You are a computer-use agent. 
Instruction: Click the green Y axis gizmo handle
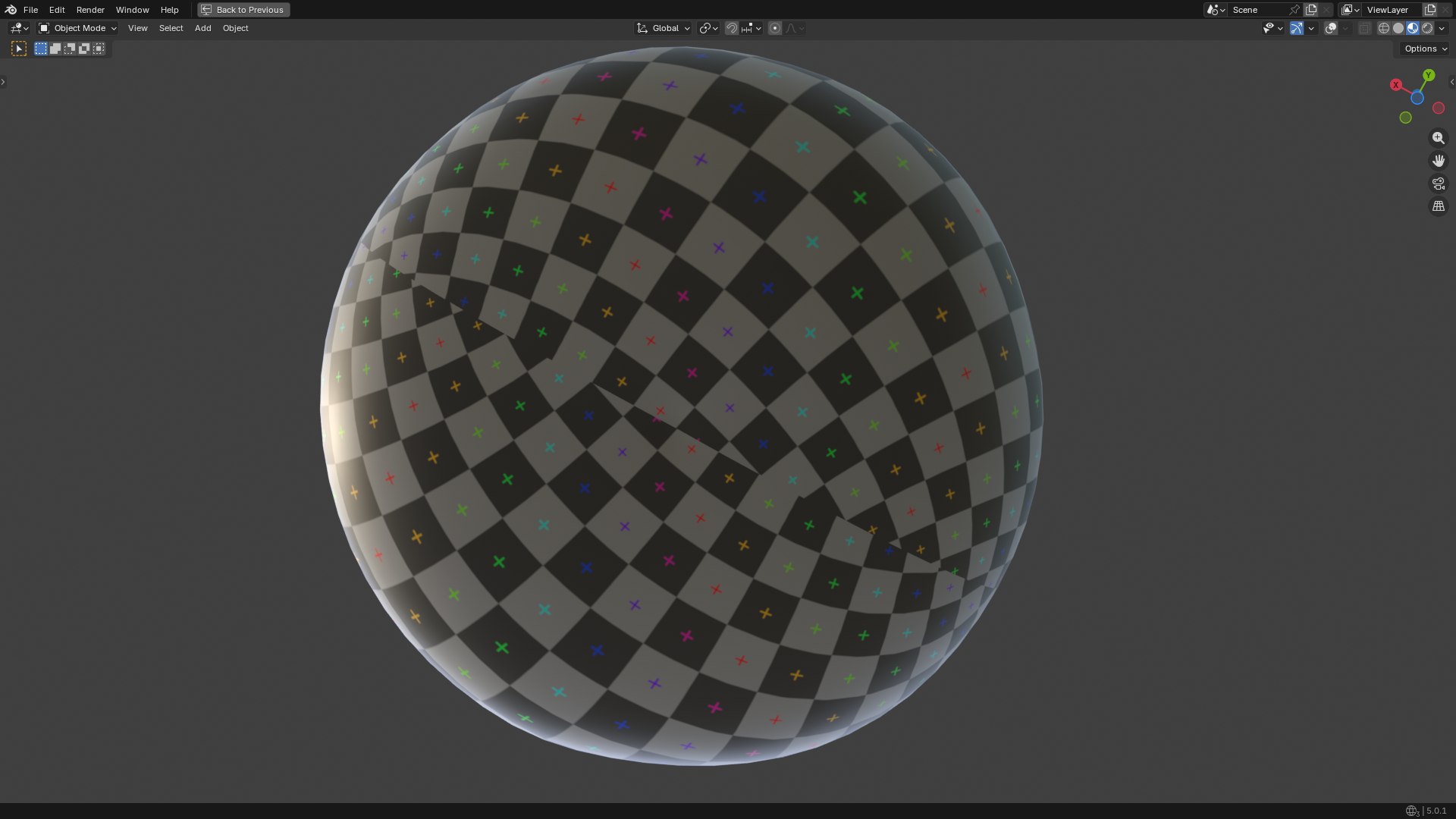(1429, 75)
